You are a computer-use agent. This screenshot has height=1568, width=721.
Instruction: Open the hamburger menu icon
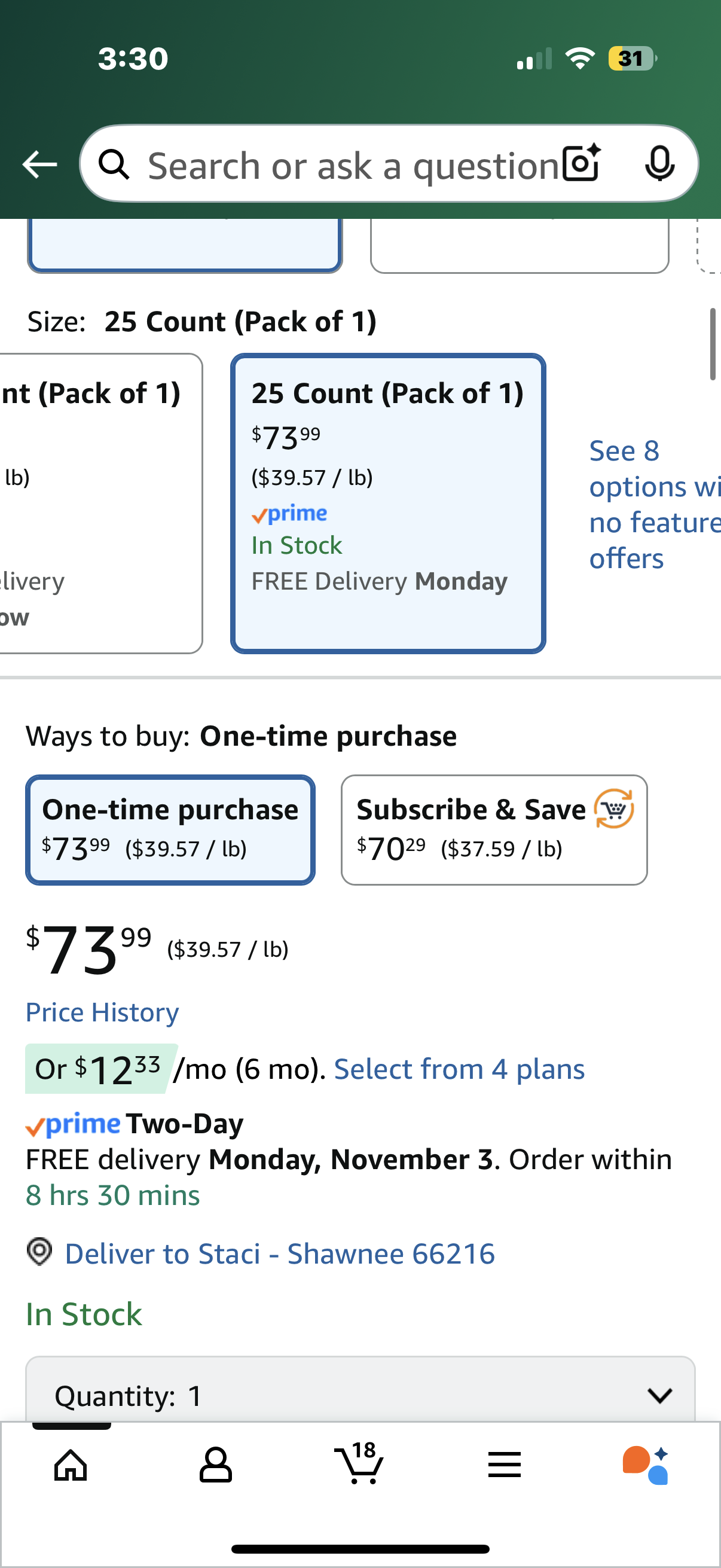[505, 1465]
